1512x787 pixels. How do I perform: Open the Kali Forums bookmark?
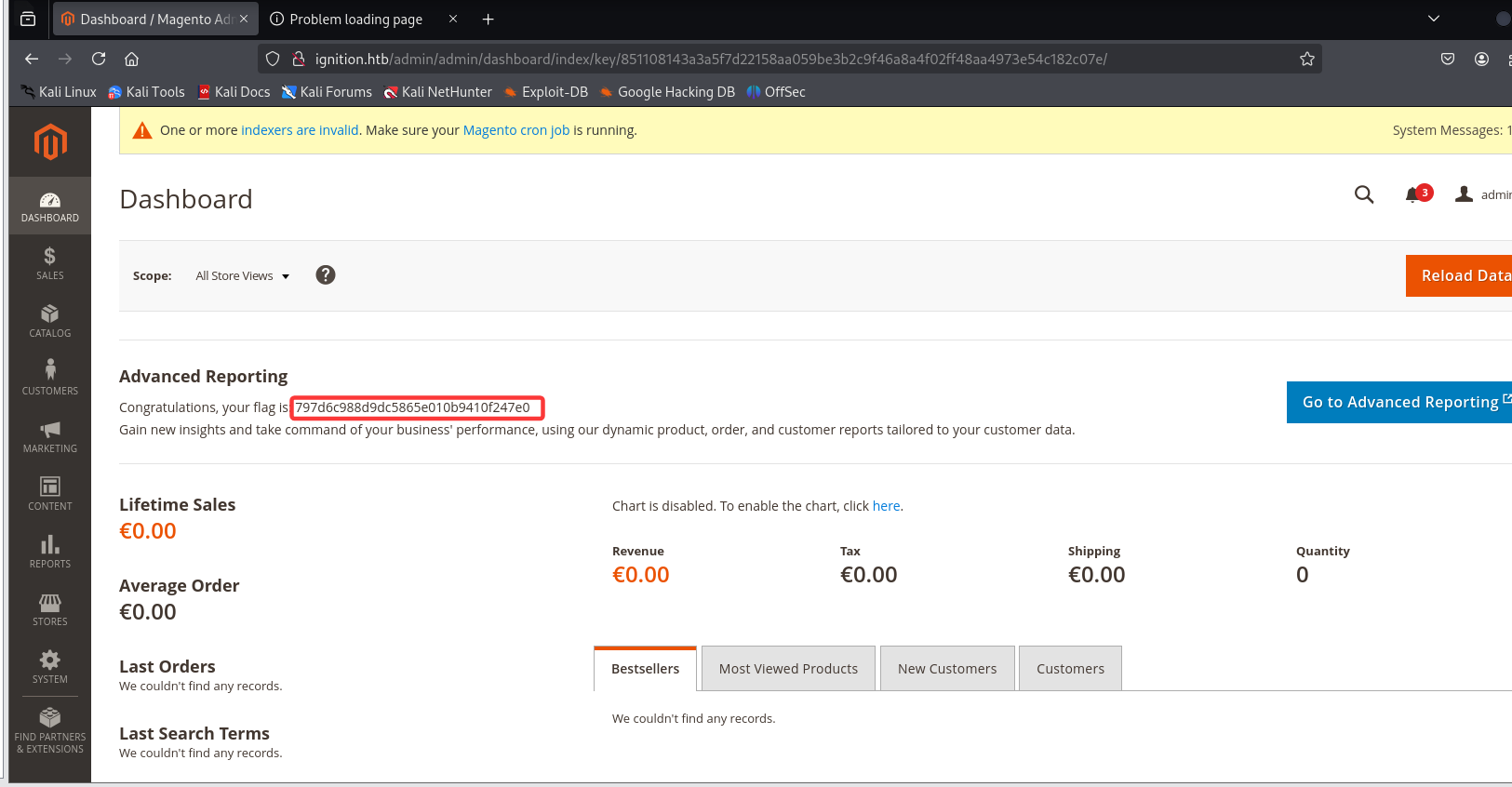(x=327, y=92)
